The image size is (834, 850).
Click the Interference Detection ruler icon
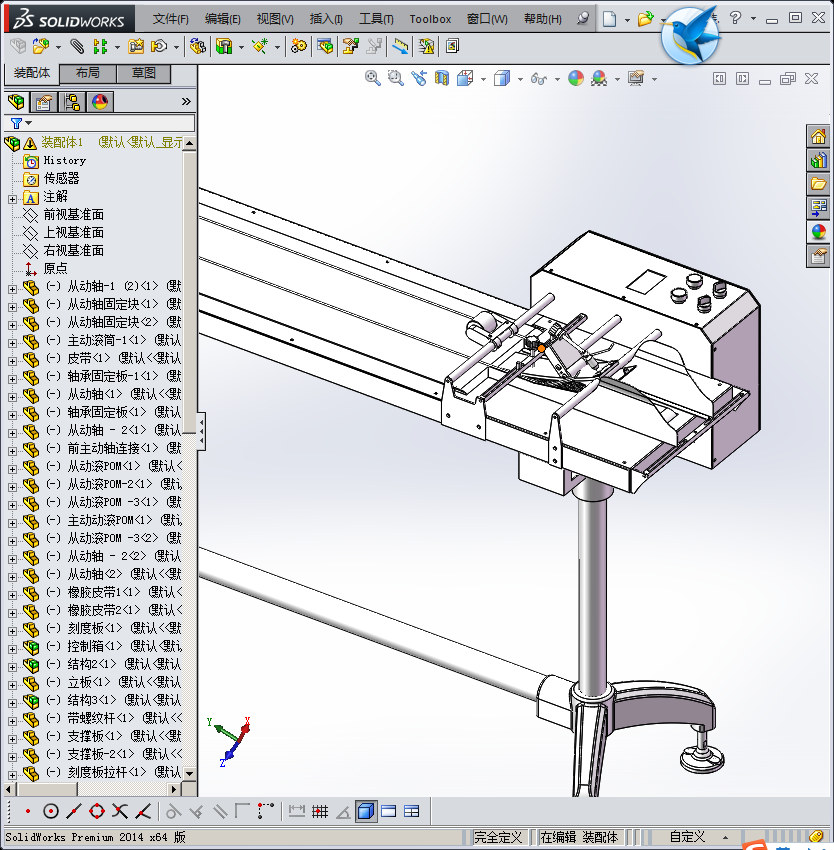pyautogui.click(x=400, y=47)
